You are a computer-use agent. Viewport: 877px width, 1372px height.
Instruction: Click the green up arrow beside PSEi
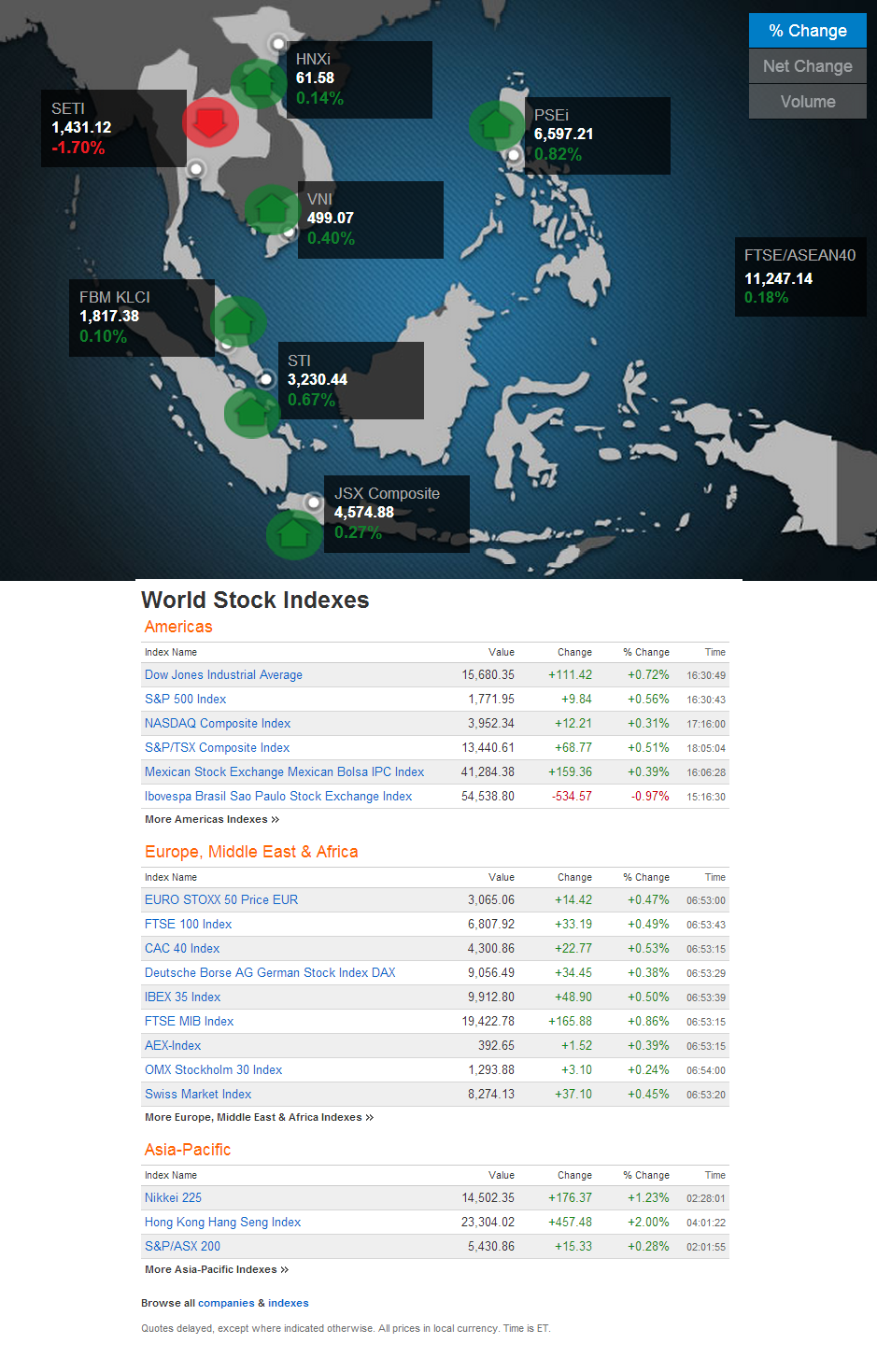coord(497,125)
